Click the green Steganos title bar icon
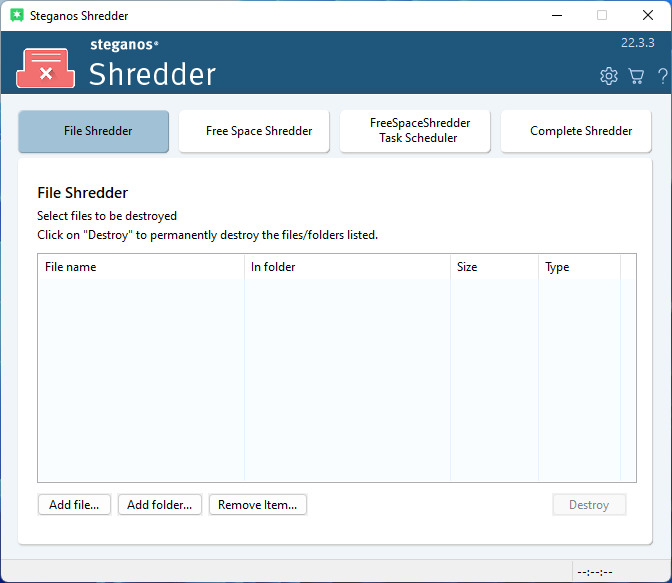Screen dimensions: 672x583 pos(17,16)
